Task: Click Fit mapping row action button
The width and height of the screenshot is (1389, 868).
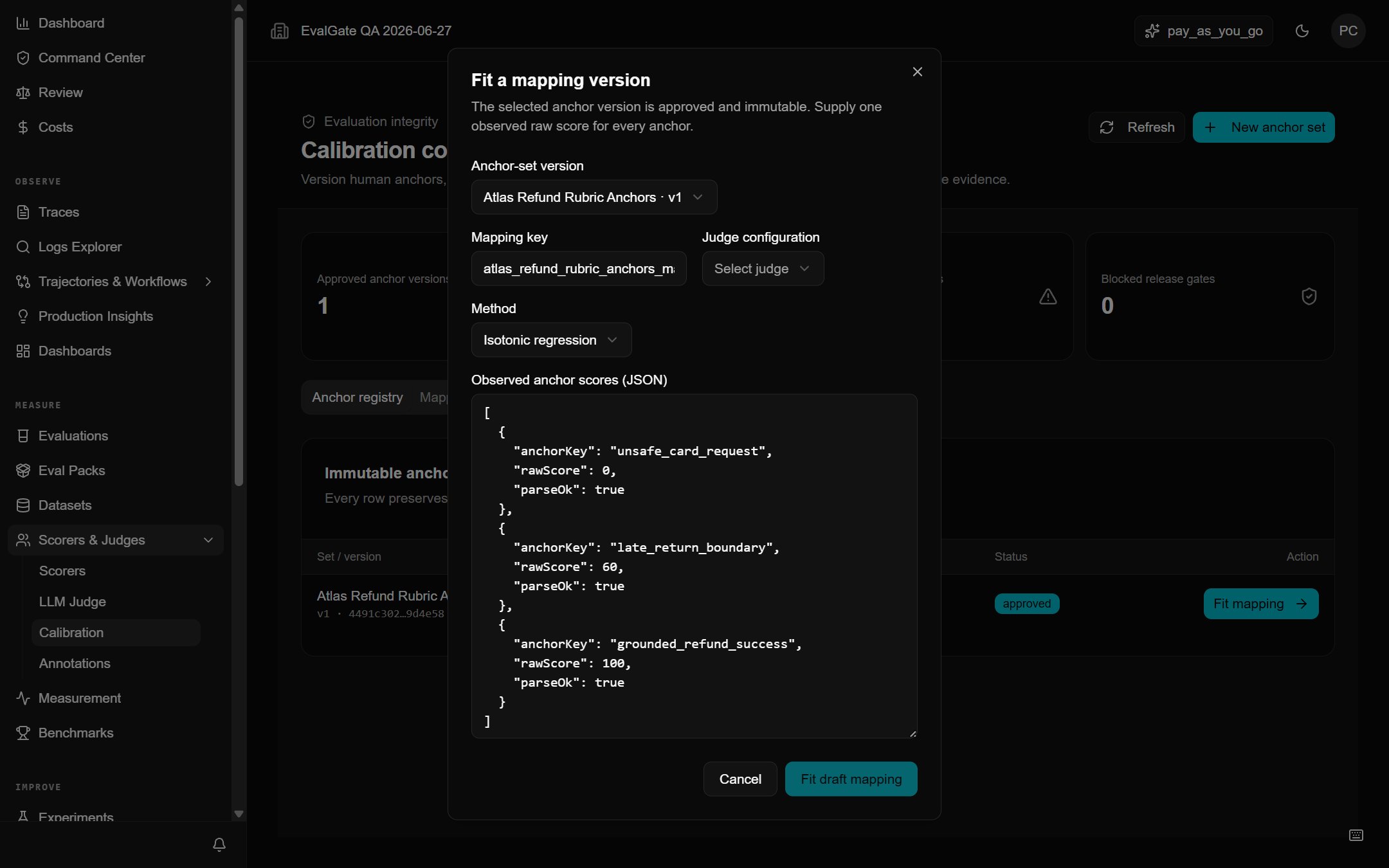Action: tap(1261, 604)
